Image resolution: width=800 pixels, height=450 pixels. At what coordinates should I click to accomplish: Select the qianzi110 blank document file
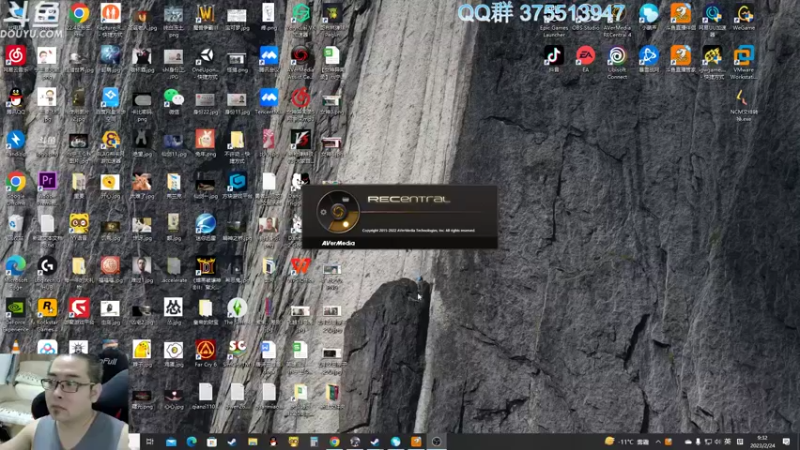[206, 396]
